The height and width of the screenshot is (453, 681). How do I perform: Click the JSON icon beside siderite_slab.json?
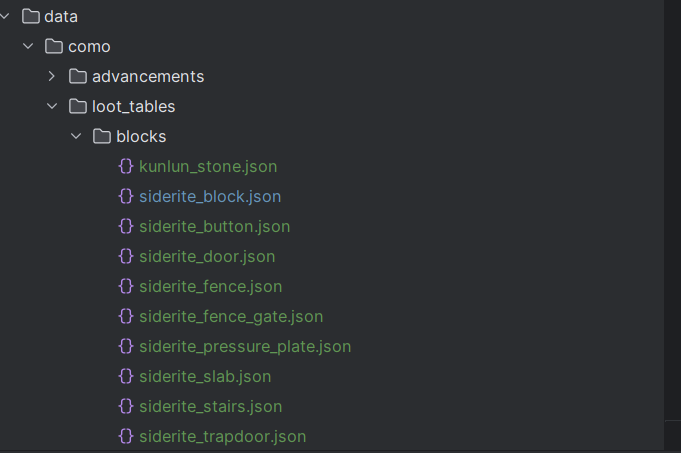126,376
